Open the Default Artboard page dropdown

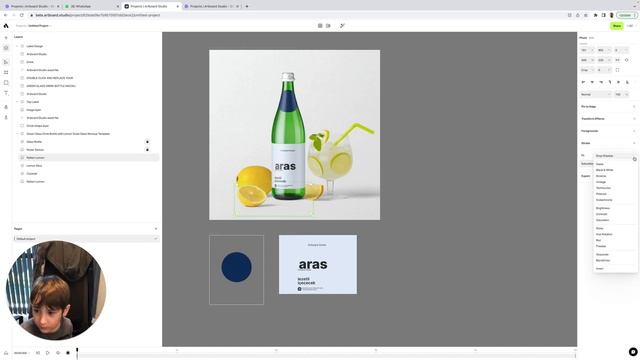[x=86, y=239]
